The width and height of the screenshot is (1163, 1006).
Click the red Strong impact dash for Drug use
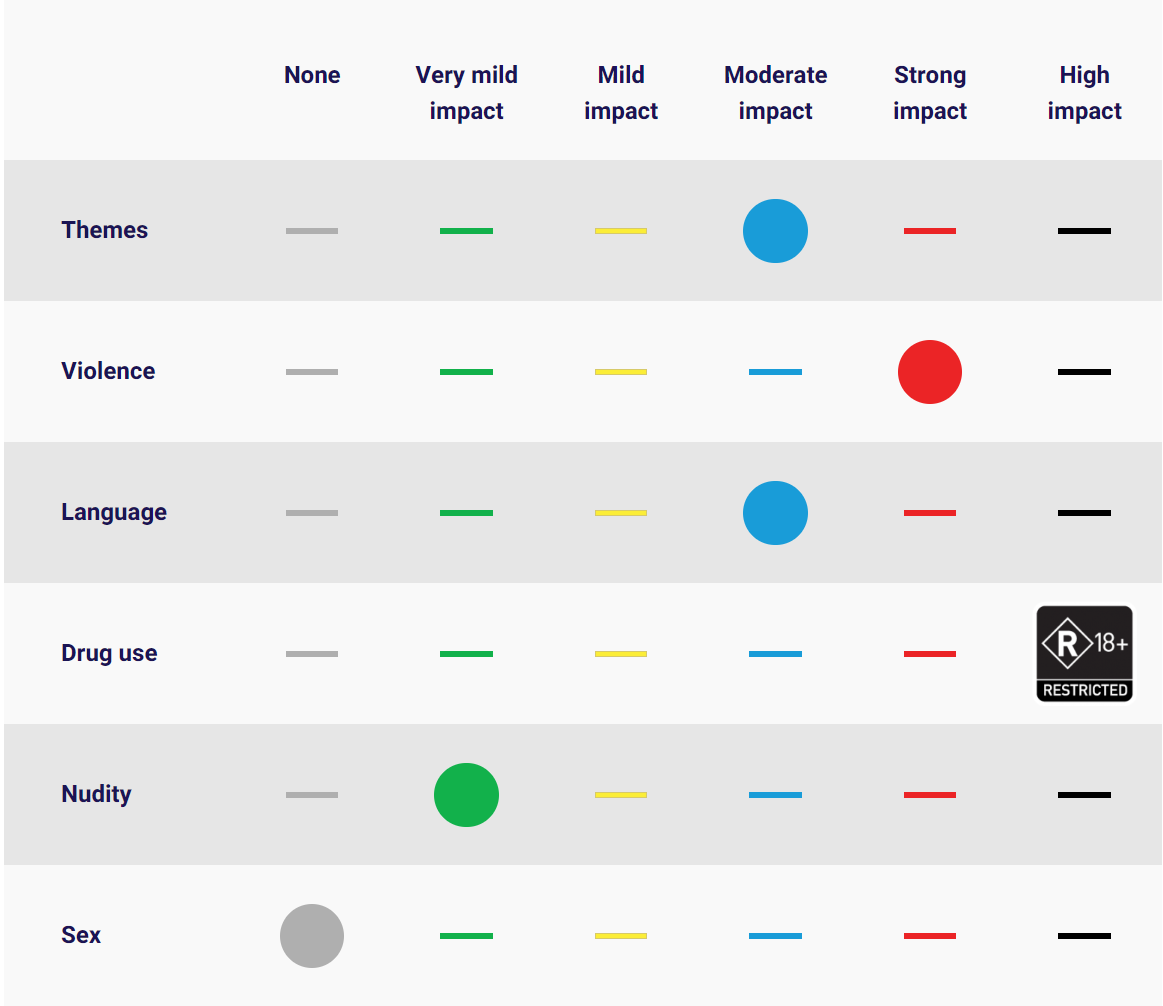tap(930, 654)
